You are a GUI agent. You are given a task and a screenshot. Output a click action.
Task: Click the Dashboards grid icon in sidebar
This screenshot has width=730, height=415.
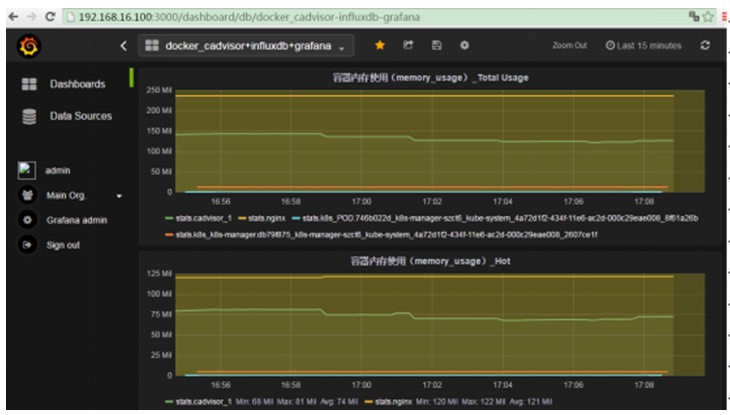click(x=29, y=84)
